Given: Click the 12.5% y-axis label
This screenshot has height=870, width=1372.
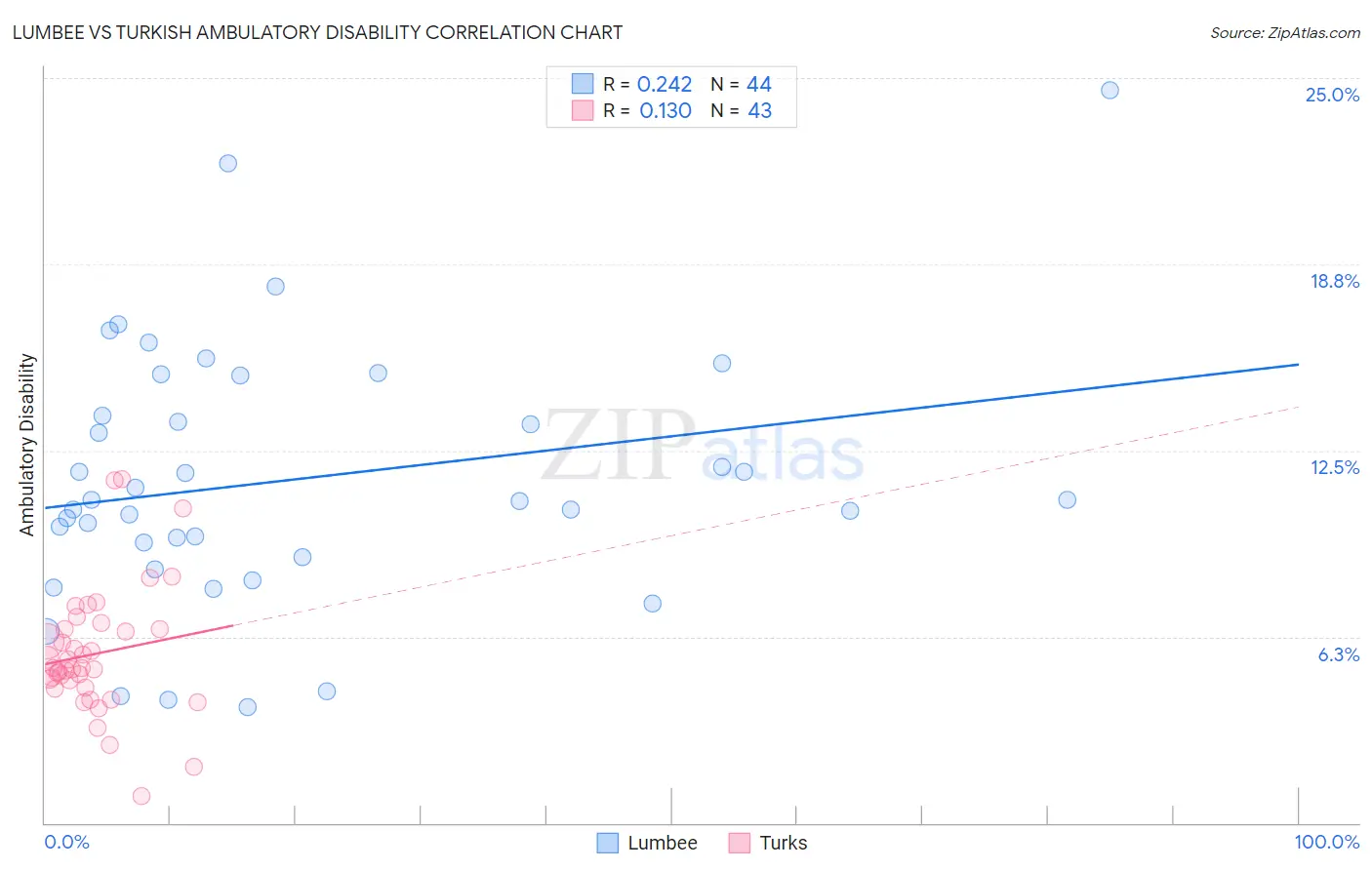Looking at the screenshot, I should [1335, 467].
